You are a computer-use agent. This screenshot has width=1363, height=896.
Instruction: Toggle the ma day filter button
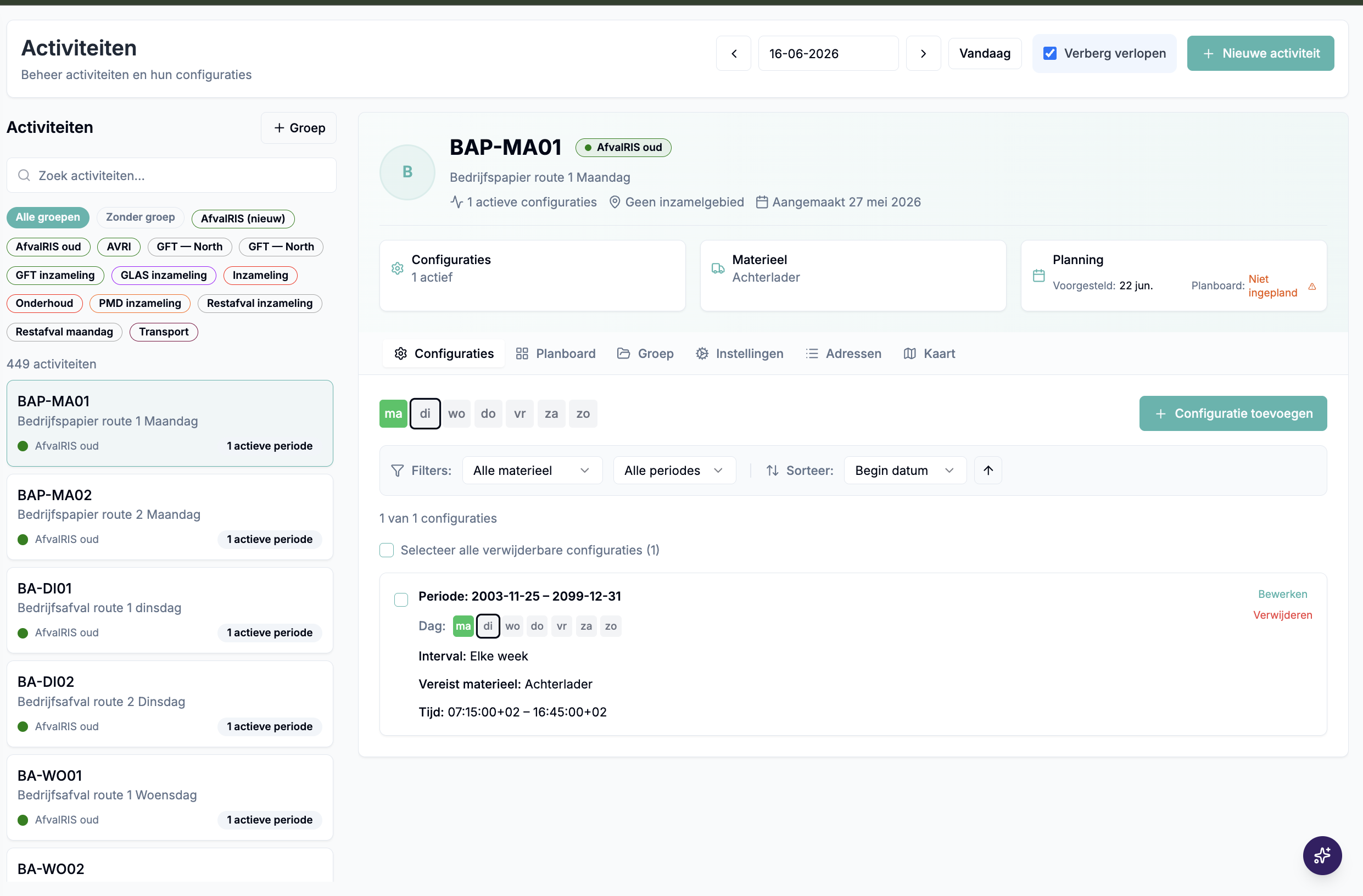(x=393, y=413)
